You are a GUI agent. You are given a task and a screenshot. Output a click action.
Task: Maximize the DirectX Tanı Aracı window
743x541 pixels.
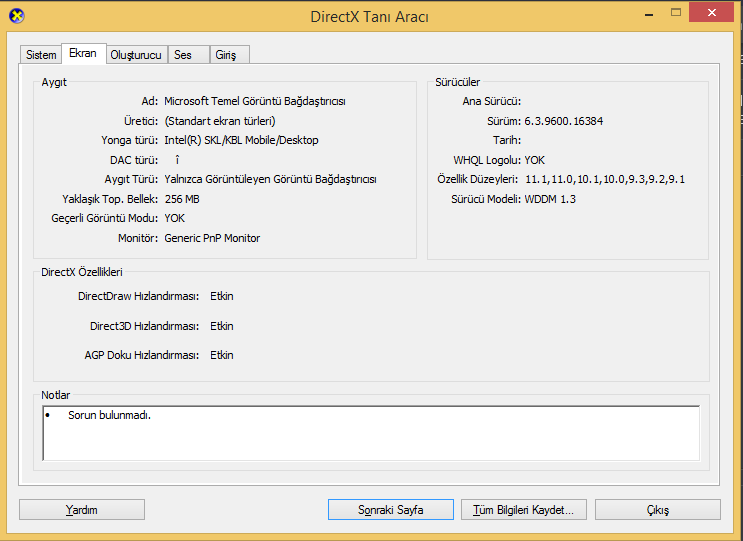point(676,13)
